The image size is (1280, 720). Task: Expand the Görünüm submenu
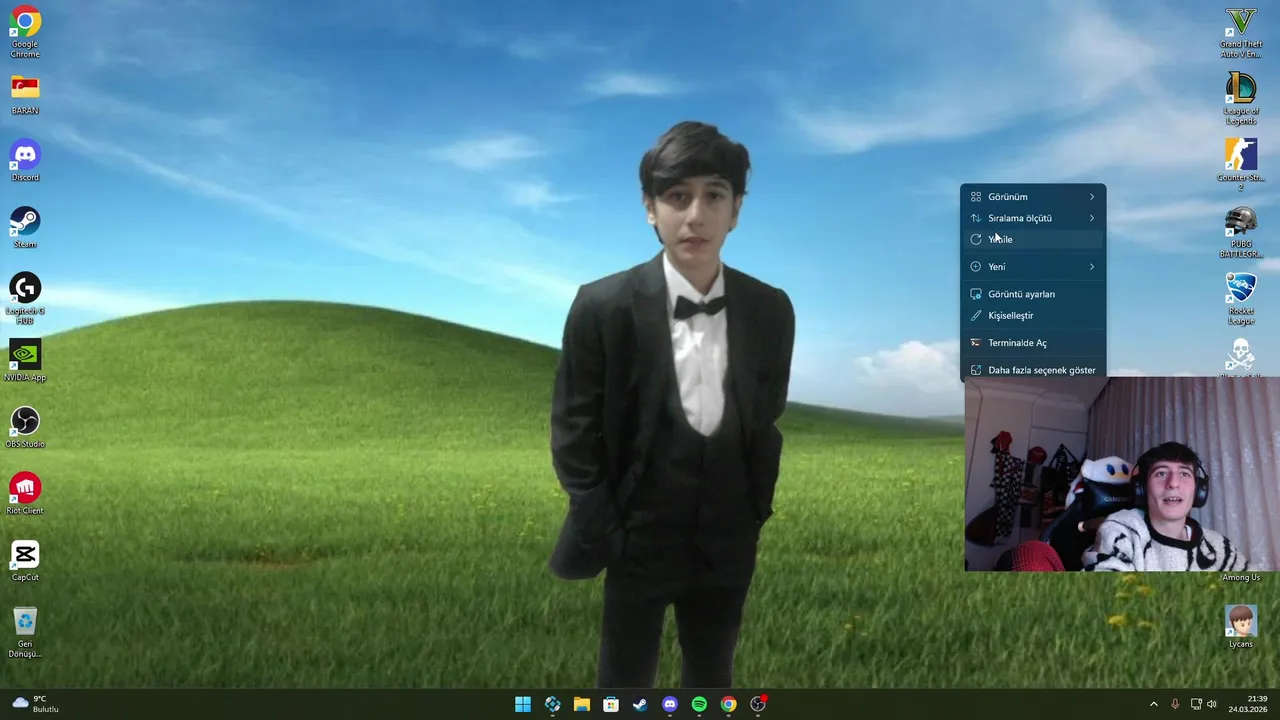(x=1033, y=197)
